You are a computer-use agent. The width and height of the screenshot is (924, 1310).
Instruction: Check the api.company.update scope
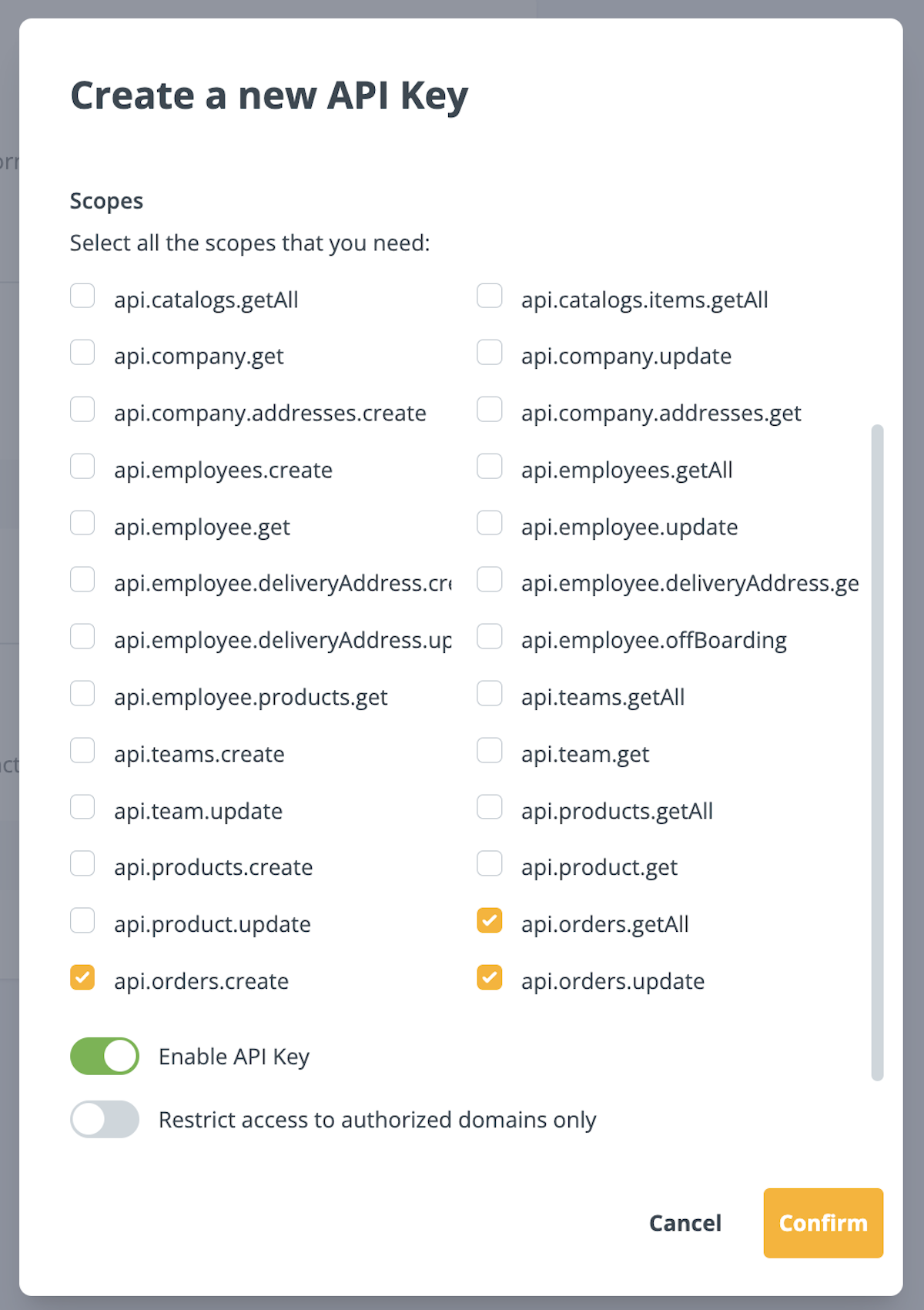(490, 352)
